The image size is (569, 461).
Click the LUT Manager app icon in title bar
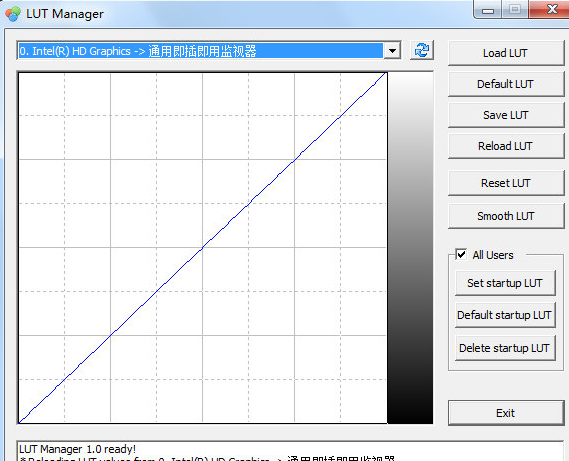tap(13, 14)
